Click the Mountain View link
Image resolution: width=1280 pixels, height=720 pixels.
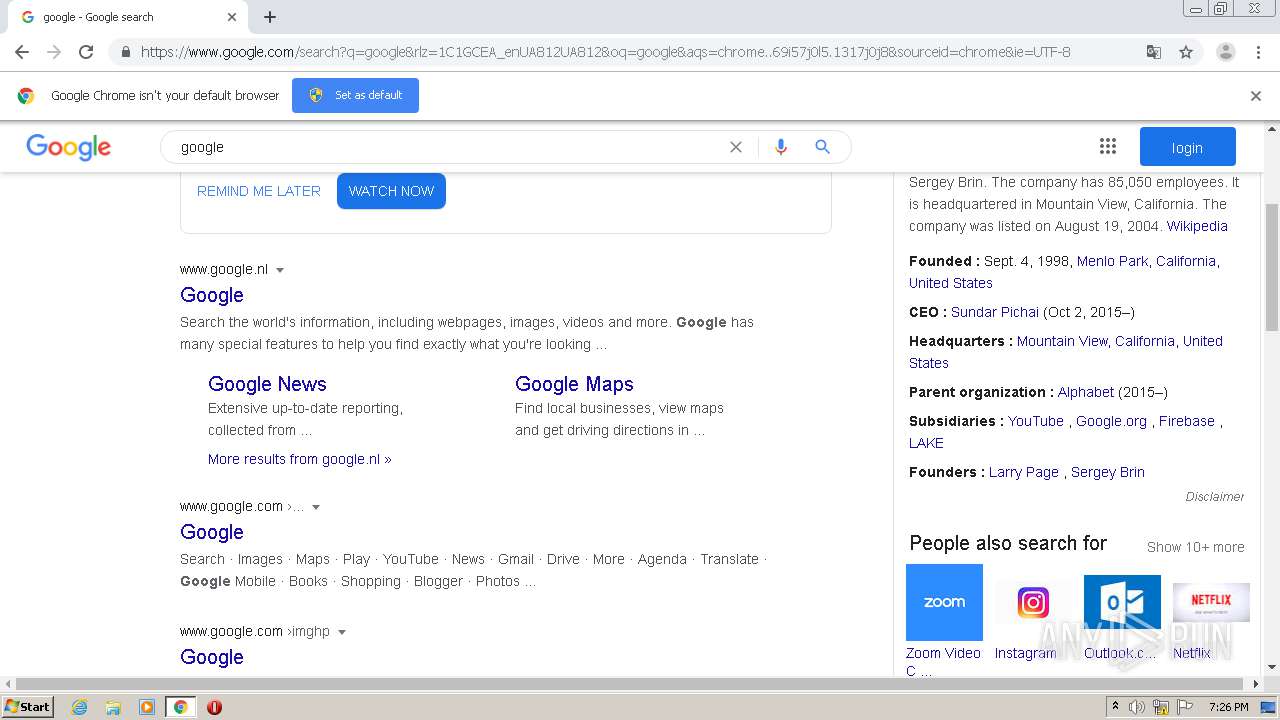pos(1062,341)
